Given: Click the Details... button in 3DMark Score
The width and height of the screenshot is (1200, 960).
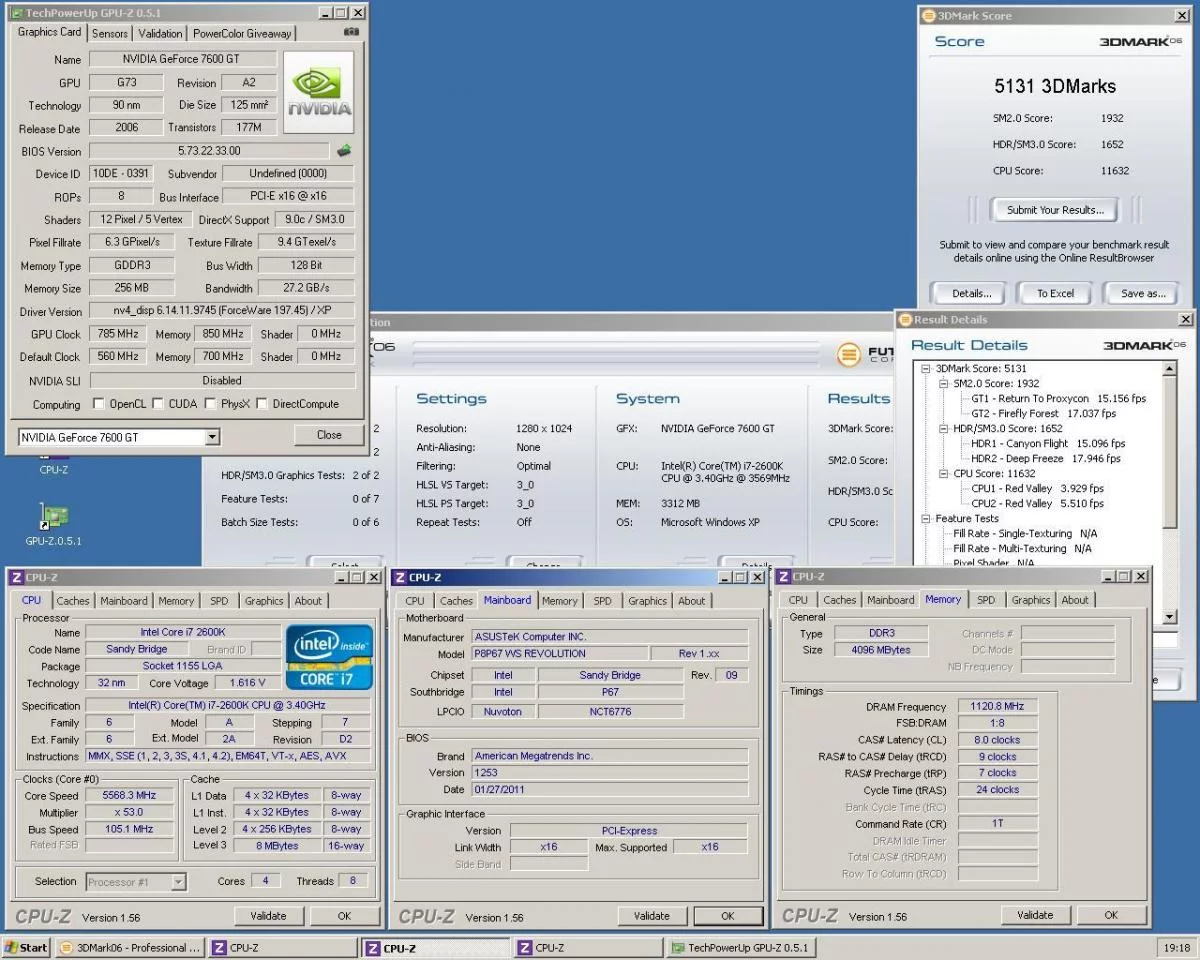Looking at the screenshot, I should pos(972,293).
